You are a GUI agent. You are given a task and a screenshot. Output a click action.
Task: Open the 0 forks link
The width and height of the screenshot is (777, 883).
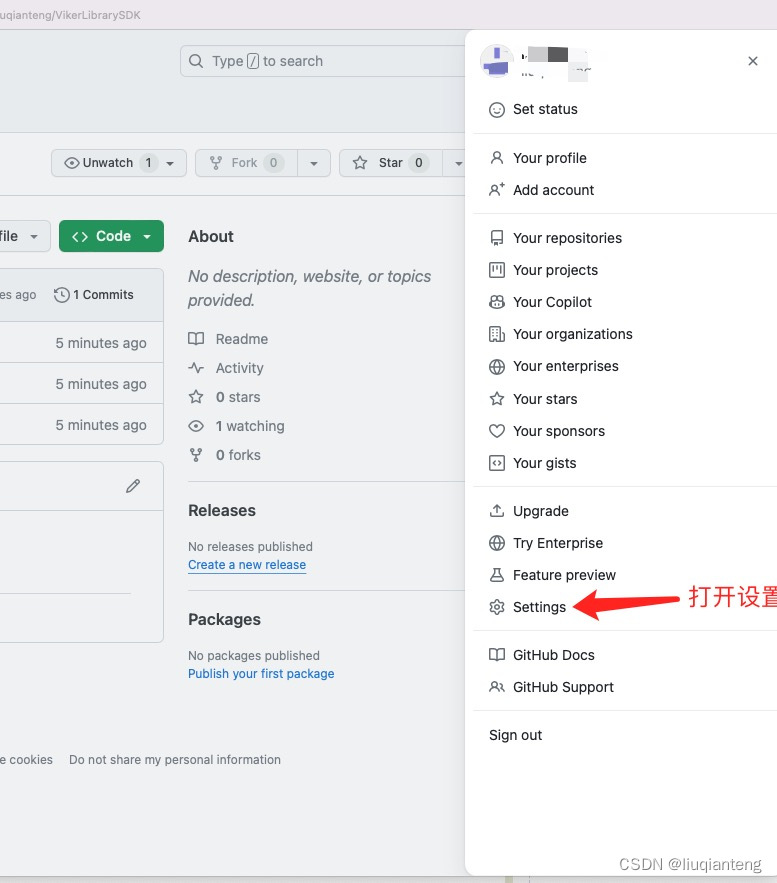pyautogui.click(x=238, y=455)
